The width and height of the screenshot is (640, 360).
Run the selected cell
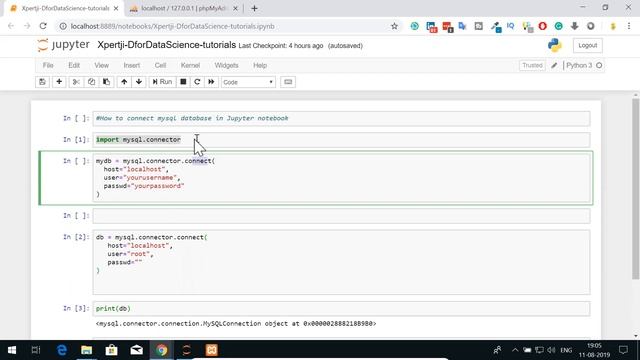click(162, 82)
